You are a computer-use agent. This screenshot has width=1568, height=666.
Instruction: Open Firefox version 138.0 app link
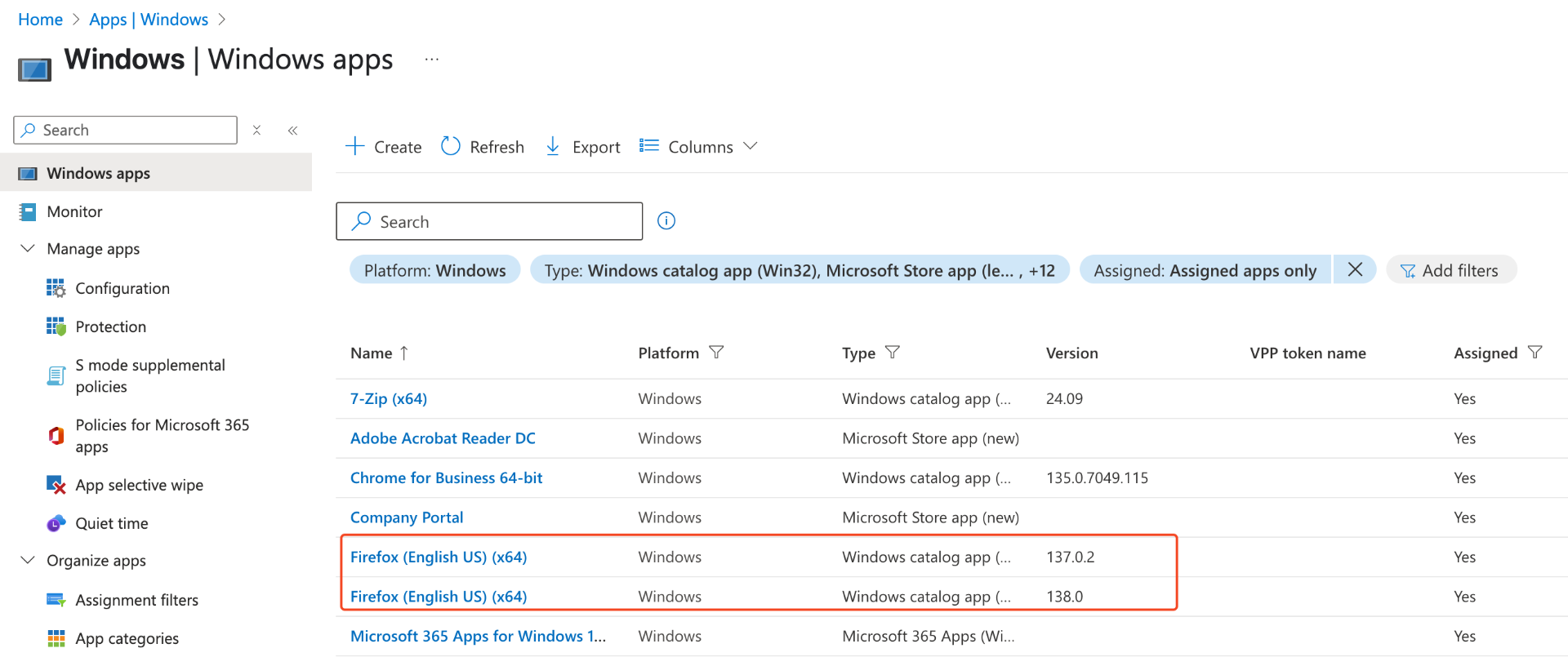(439, 597)
